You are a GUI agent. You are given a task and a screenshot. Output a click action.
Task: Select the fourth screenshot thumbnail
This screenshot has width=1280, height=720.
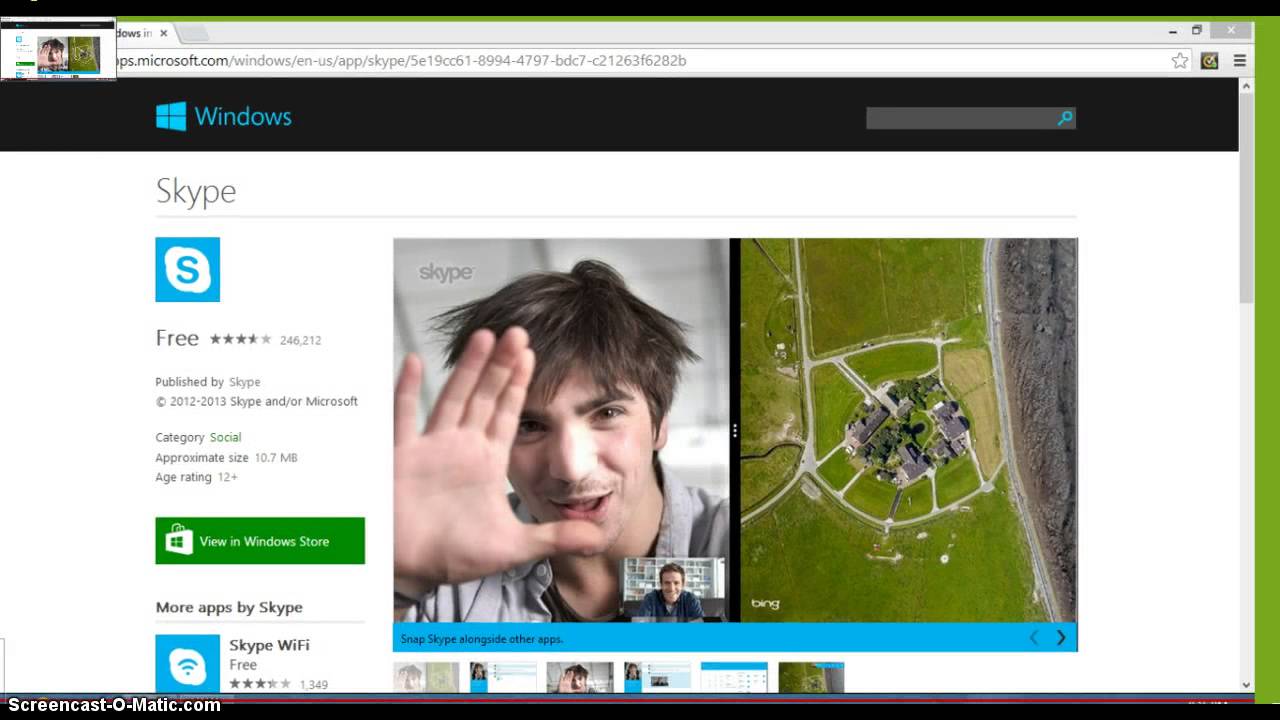tap(657, 677)
